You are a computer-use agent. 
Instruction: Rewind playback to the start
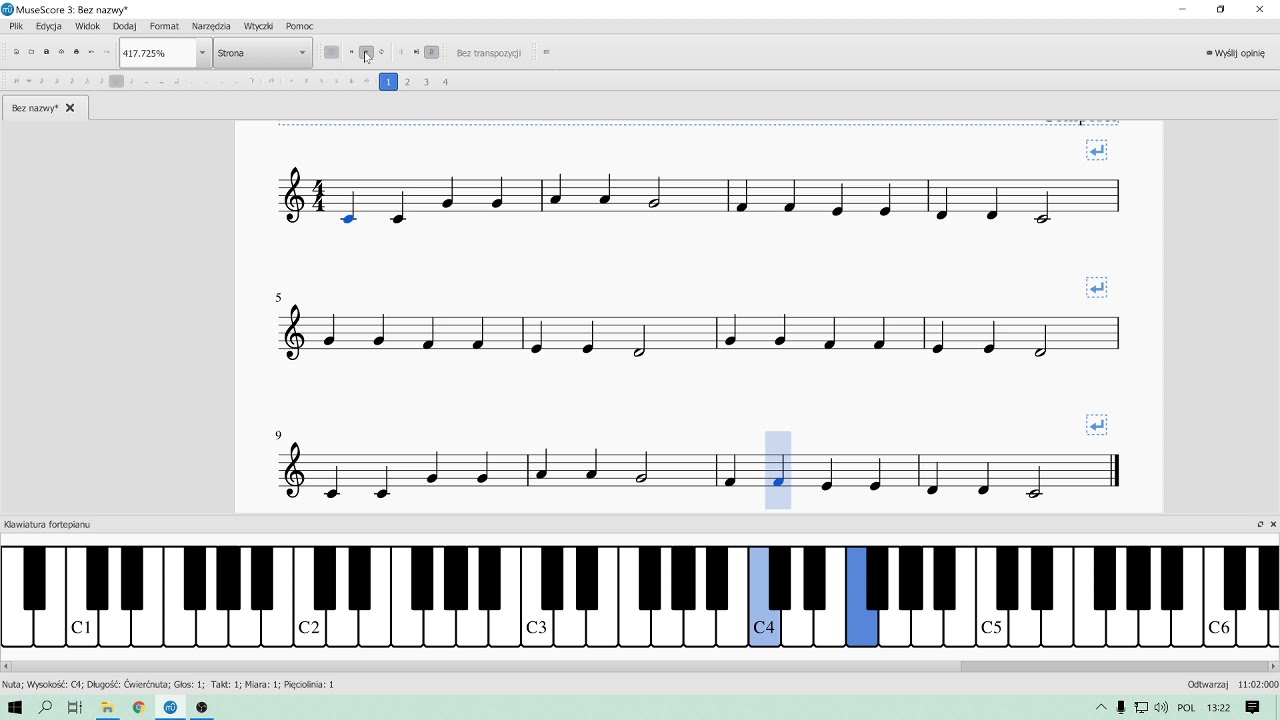pos(351,52)
